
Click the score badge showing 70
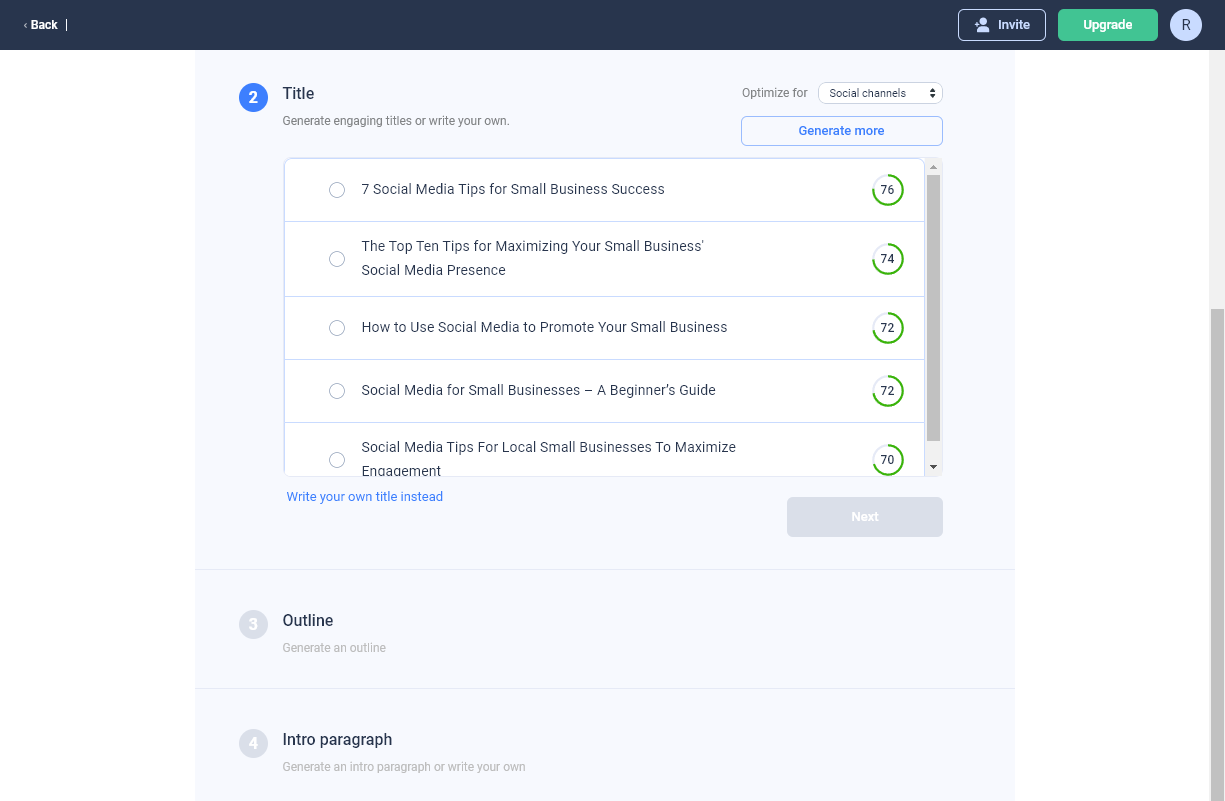[x=887, y=460]
